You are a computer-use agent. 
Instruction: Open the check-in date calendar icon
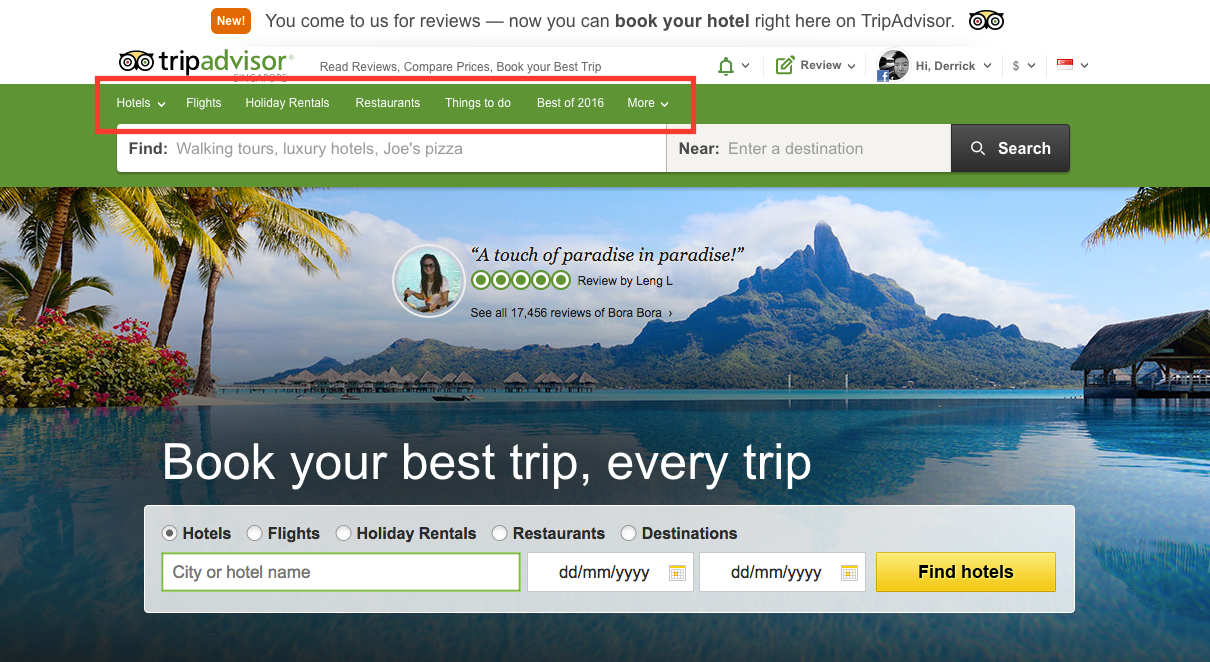point(677,573)
